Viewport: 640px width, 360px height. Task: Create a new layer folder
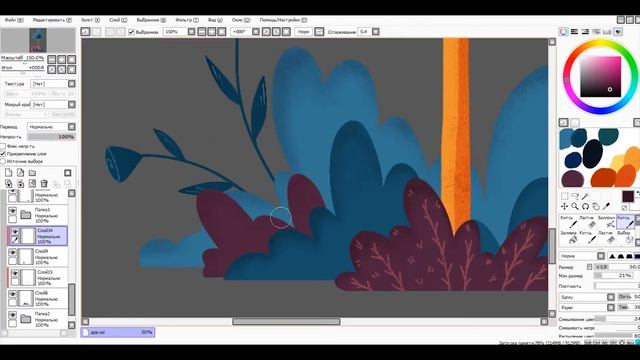(32, 173)
